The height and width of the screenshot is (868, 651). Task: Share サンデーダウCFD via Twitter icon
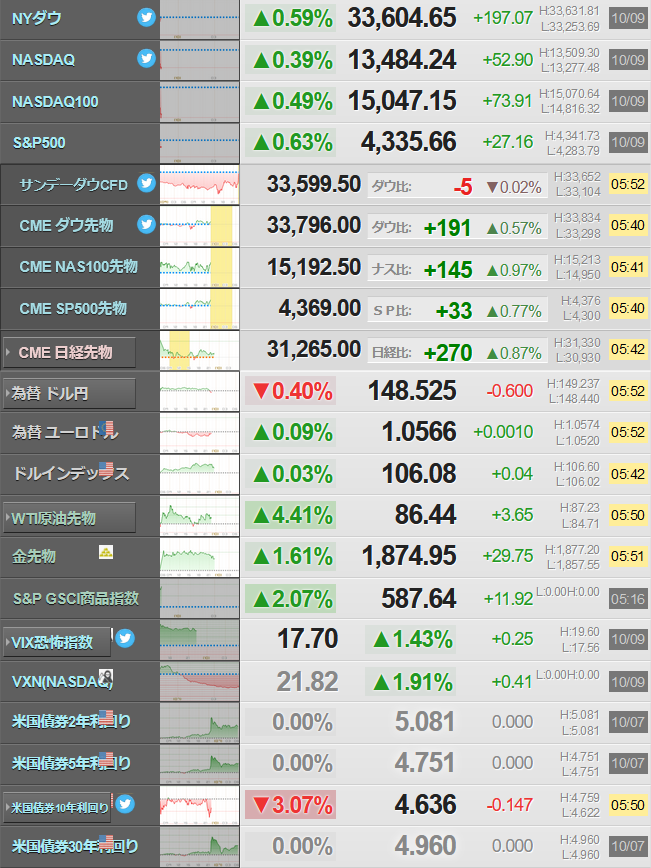[x=146, y=183]
